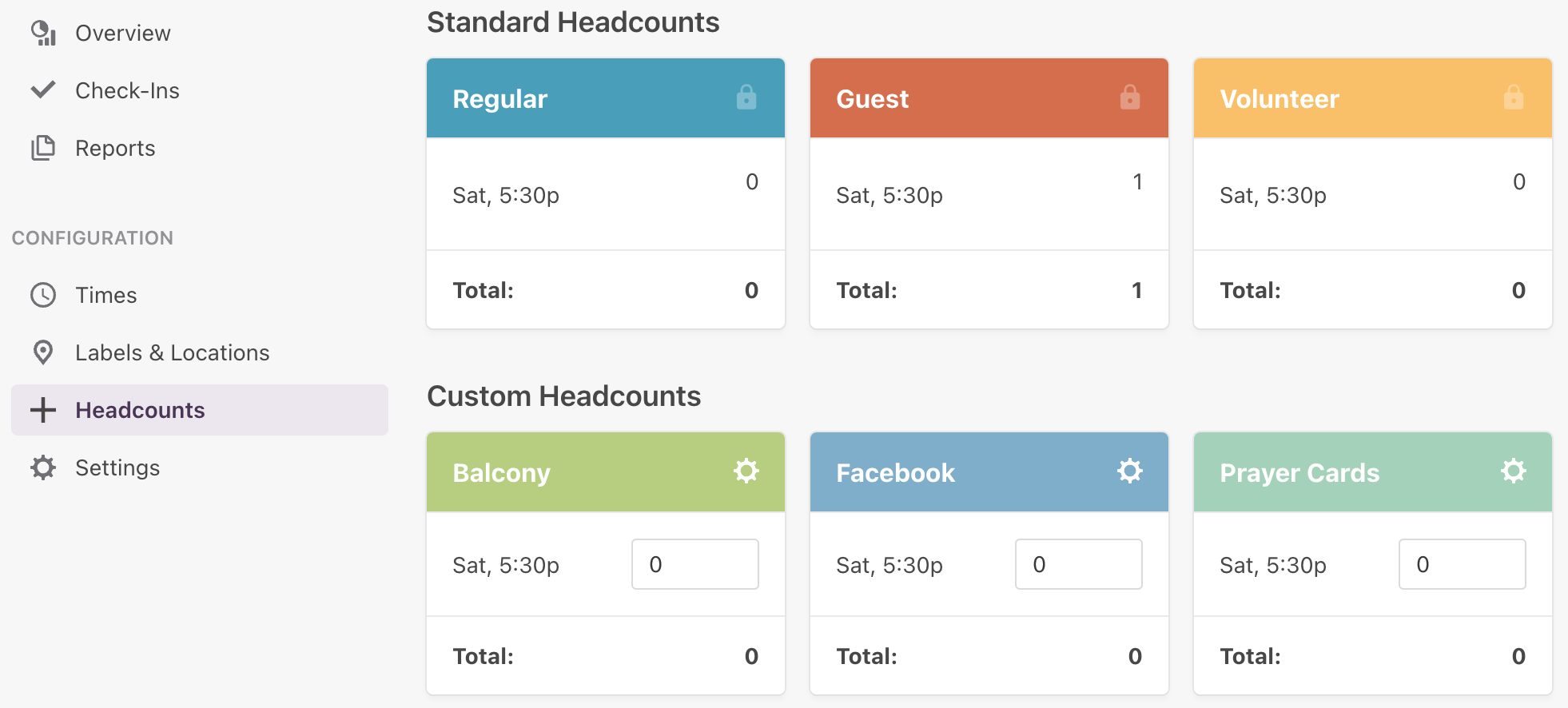
Task: Open the Reports section
Action: point(115,148)
